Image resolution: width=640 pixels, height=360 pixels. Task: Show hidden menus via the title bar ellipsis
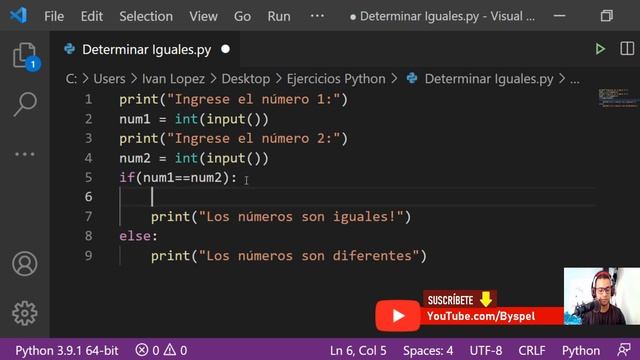click(x=317, y=16)
